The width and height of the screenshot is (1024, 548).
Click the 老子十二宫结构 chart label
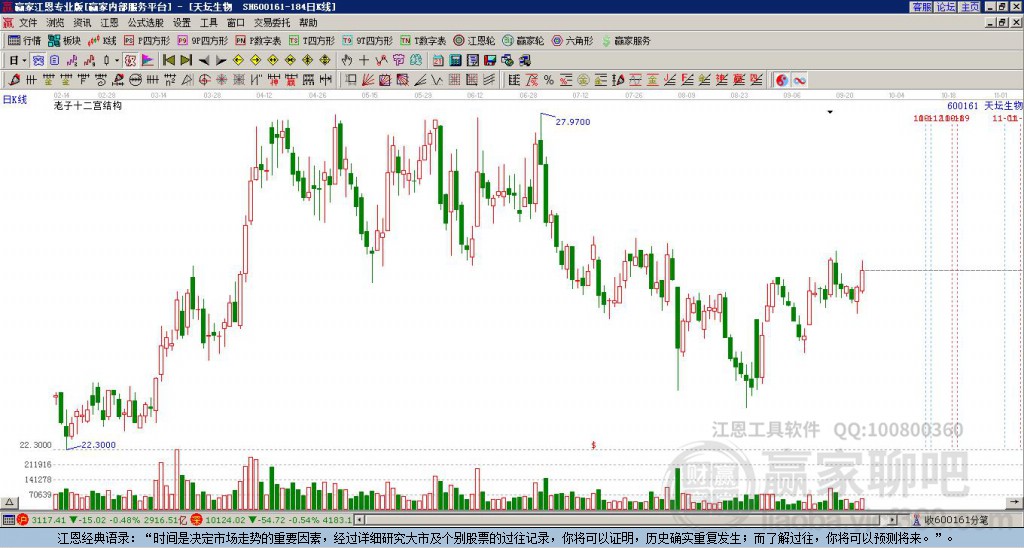point(88,105)
